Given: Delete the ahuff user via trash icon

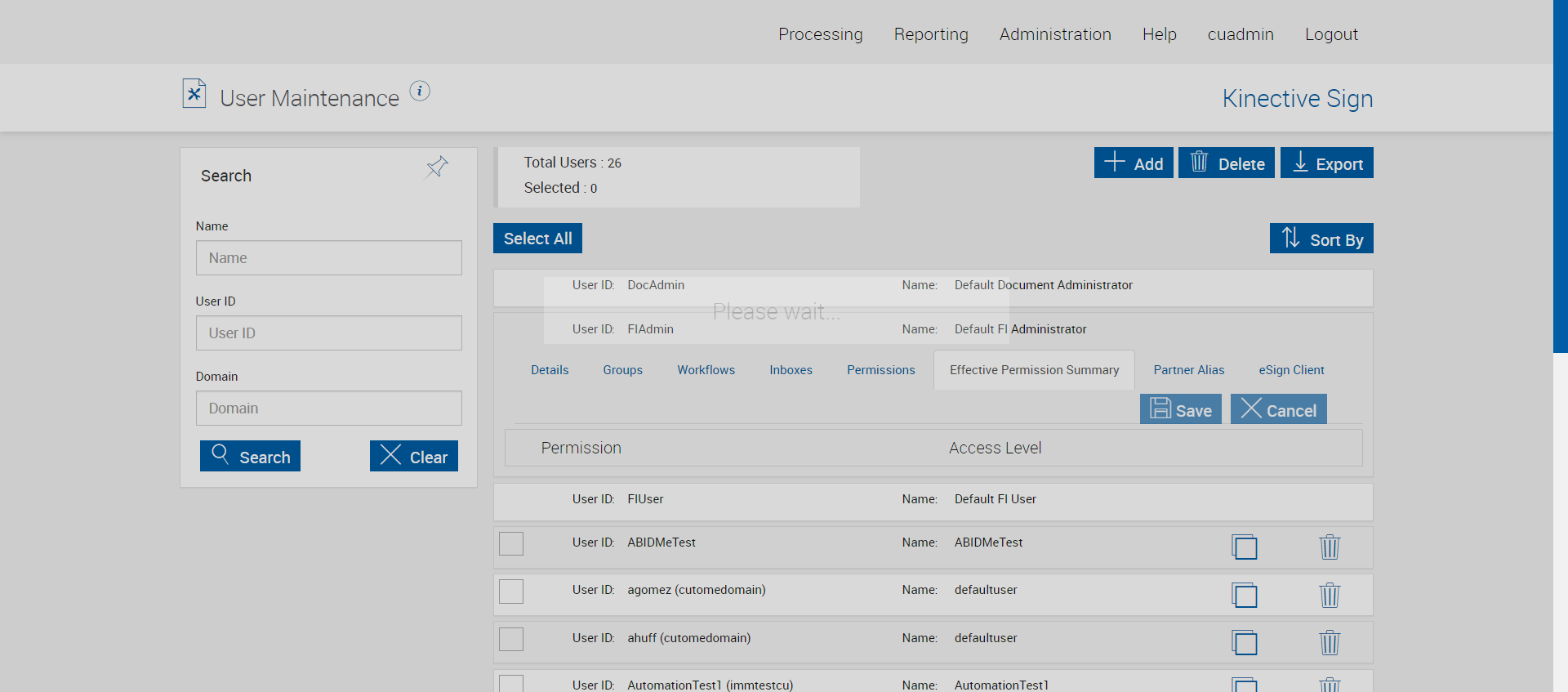Looking at the screenshot, I should click(1330, 642).
